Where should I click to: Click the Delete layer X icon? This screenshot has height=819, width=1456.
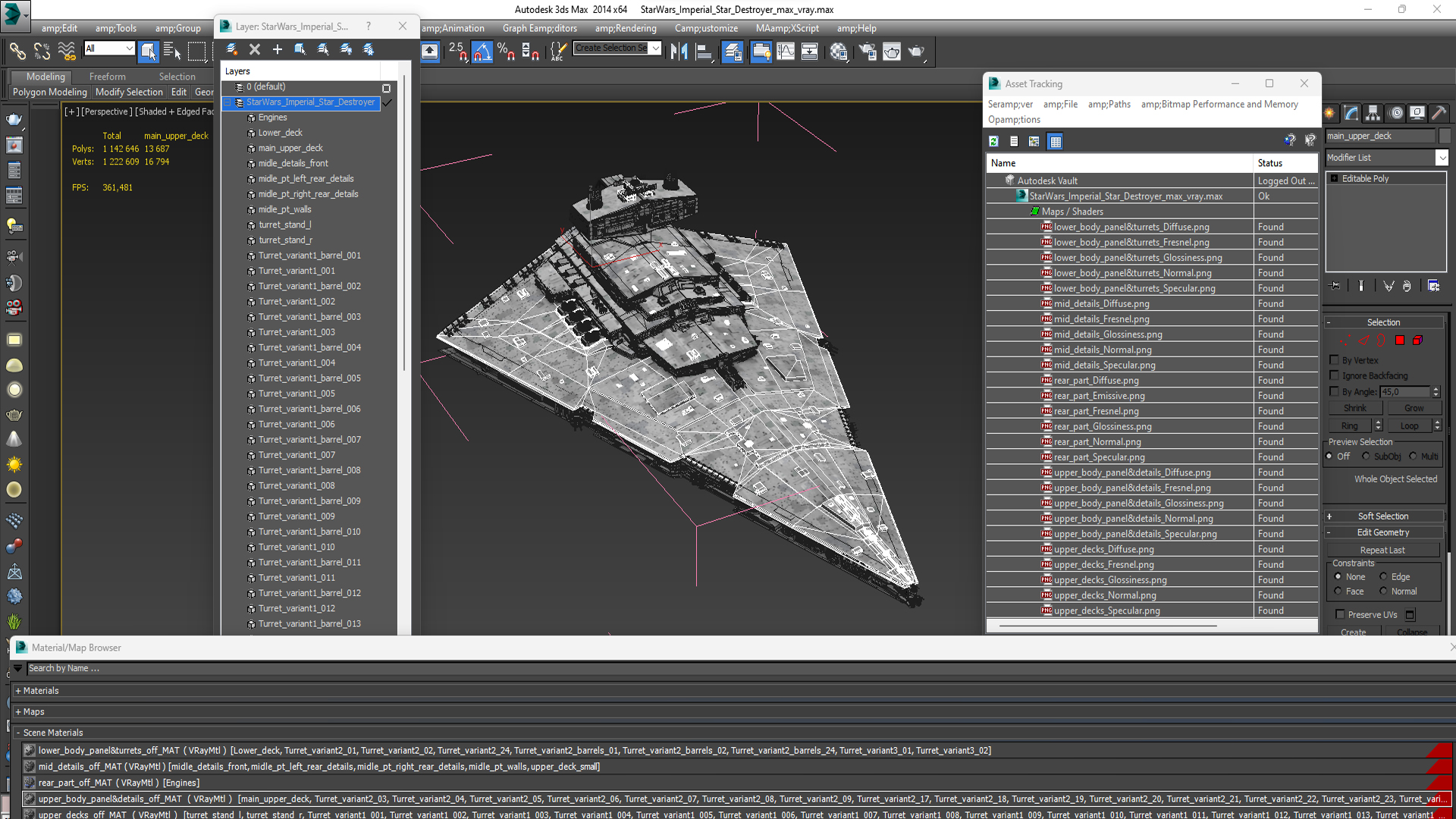click(255, 49)
